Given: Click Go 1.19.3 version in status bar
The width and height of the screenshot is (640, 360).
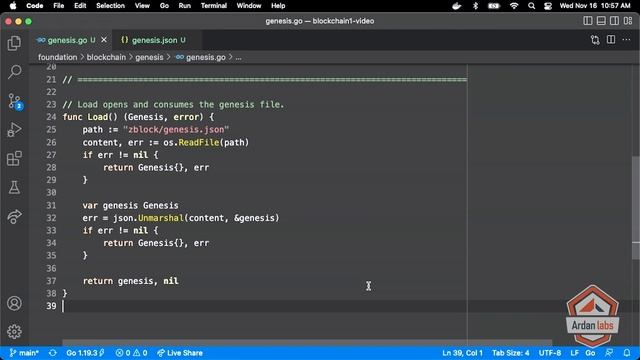Looking at the screenshot, I should click(85, 353).
